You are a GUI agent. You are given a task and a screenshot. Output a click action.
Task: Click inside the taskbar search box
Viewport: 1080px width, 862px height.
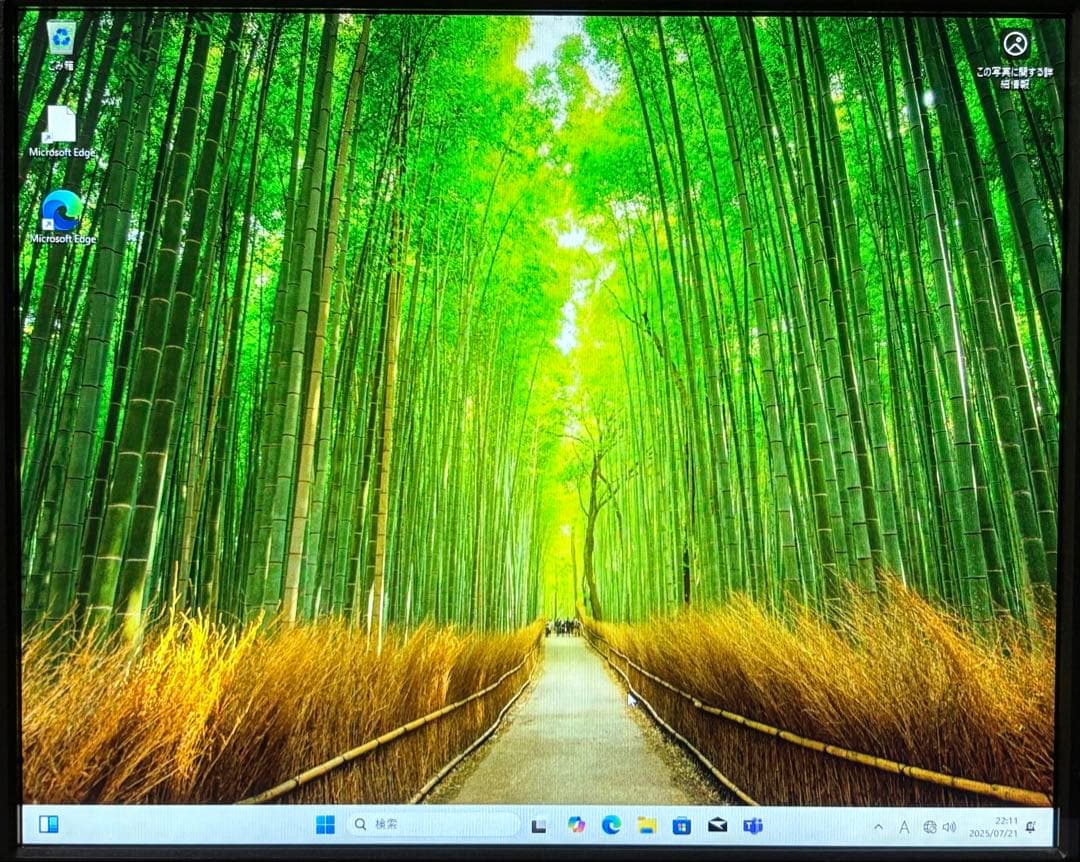[420, 827]
